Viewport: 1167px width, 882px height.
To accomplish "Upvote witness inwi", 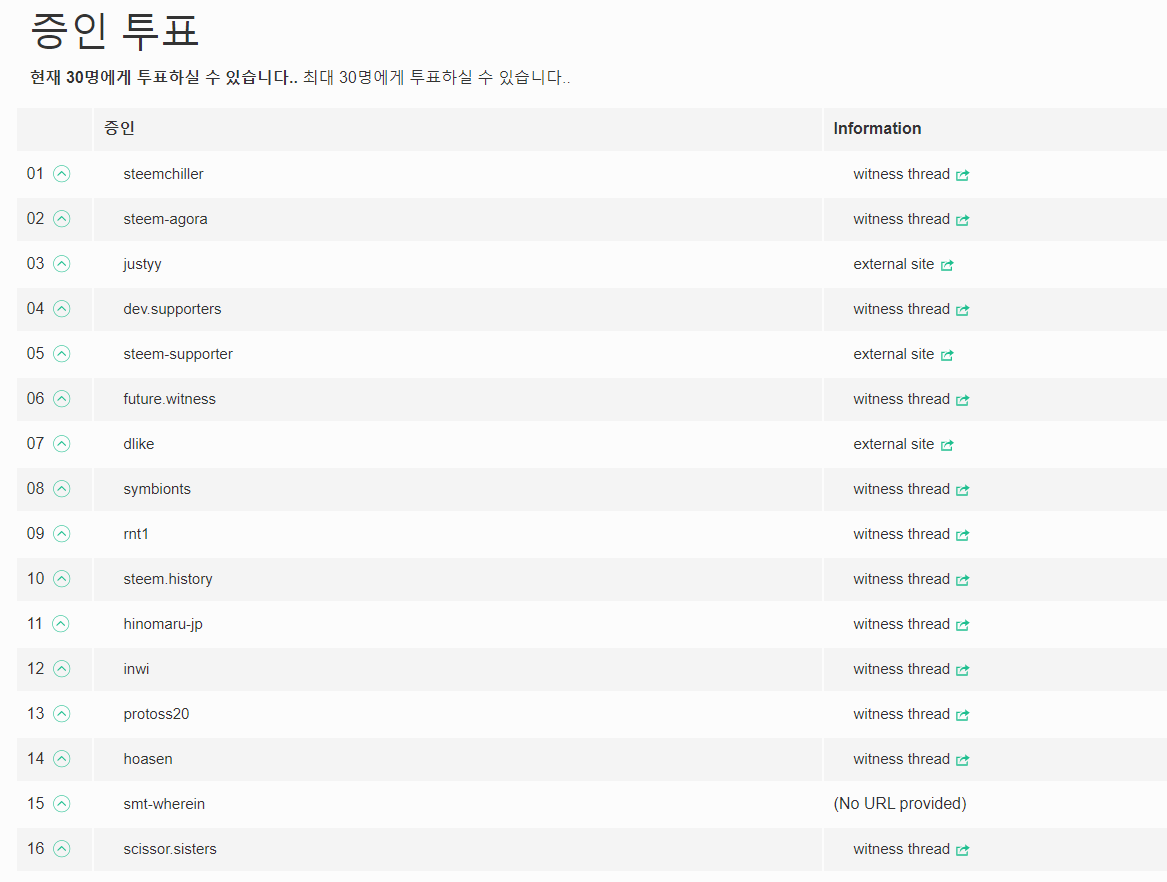I will click(x=62, y=668).
